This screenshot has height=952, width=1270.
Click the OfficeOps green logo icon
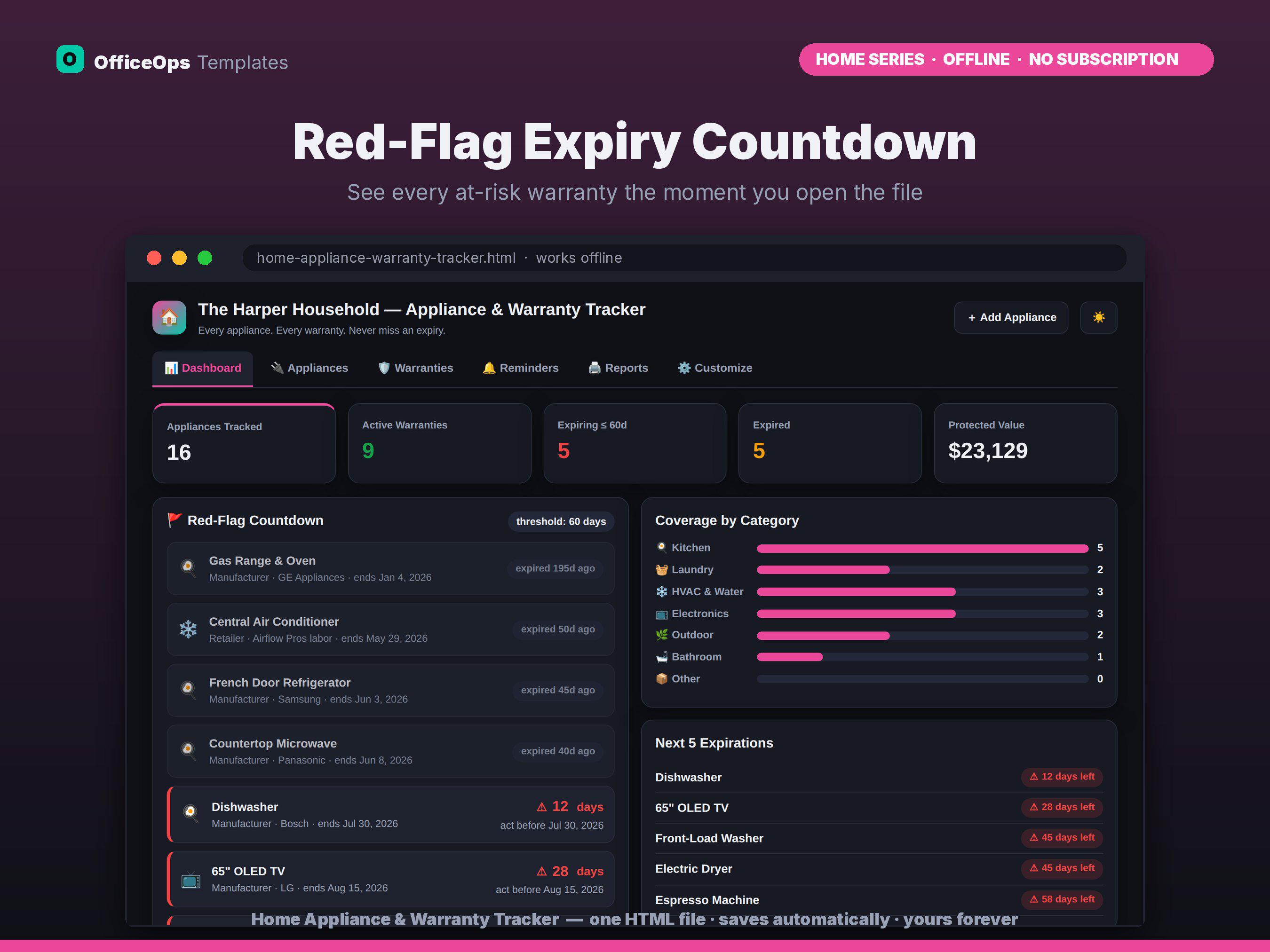tap(70, 59)
